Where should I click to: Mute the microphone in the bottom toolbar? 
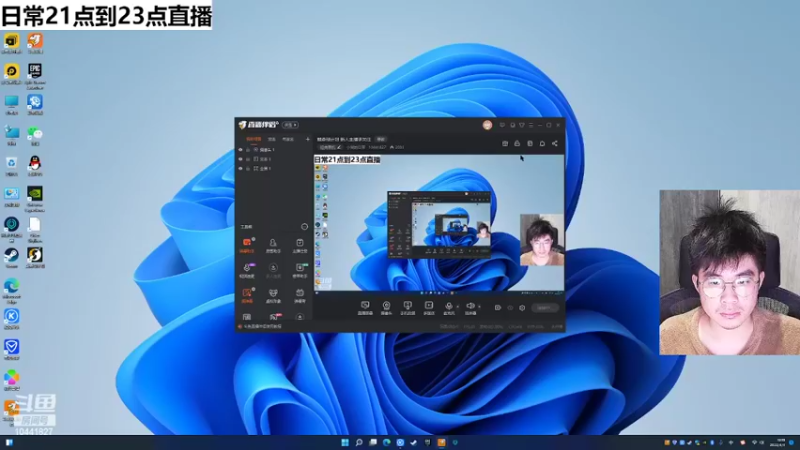click(448, 308)
